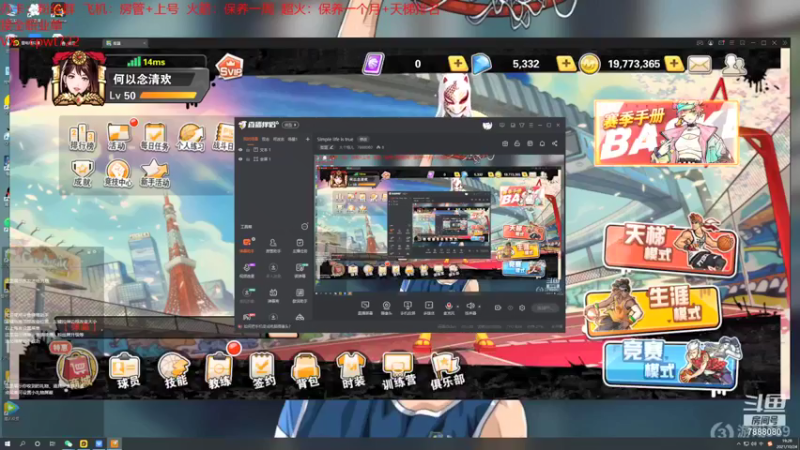Image resolution: width=800 pixels, height=450 pixels.
Task: Add diamonds with the plus button
Action: click(x=565, y=64)
